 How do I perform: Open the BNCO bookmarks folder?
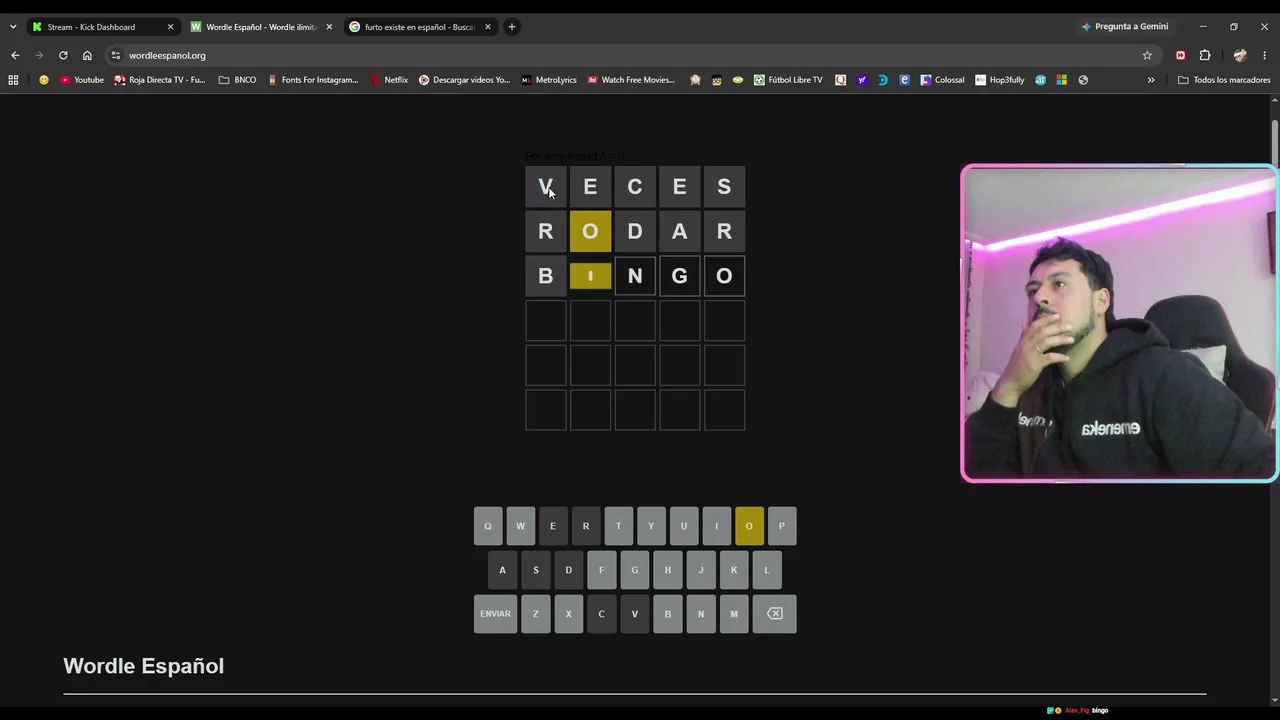(x=237, y=80)
